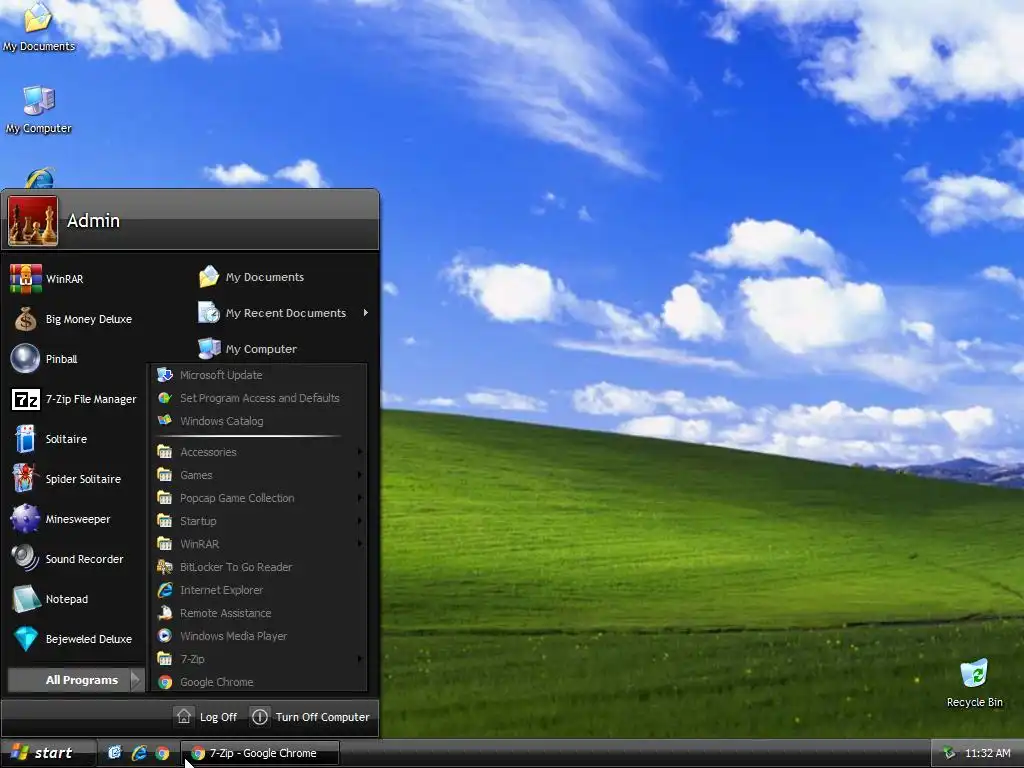Select My Computer desktop icon
This screenshot has height=768, width=1024.
point(39,109)
